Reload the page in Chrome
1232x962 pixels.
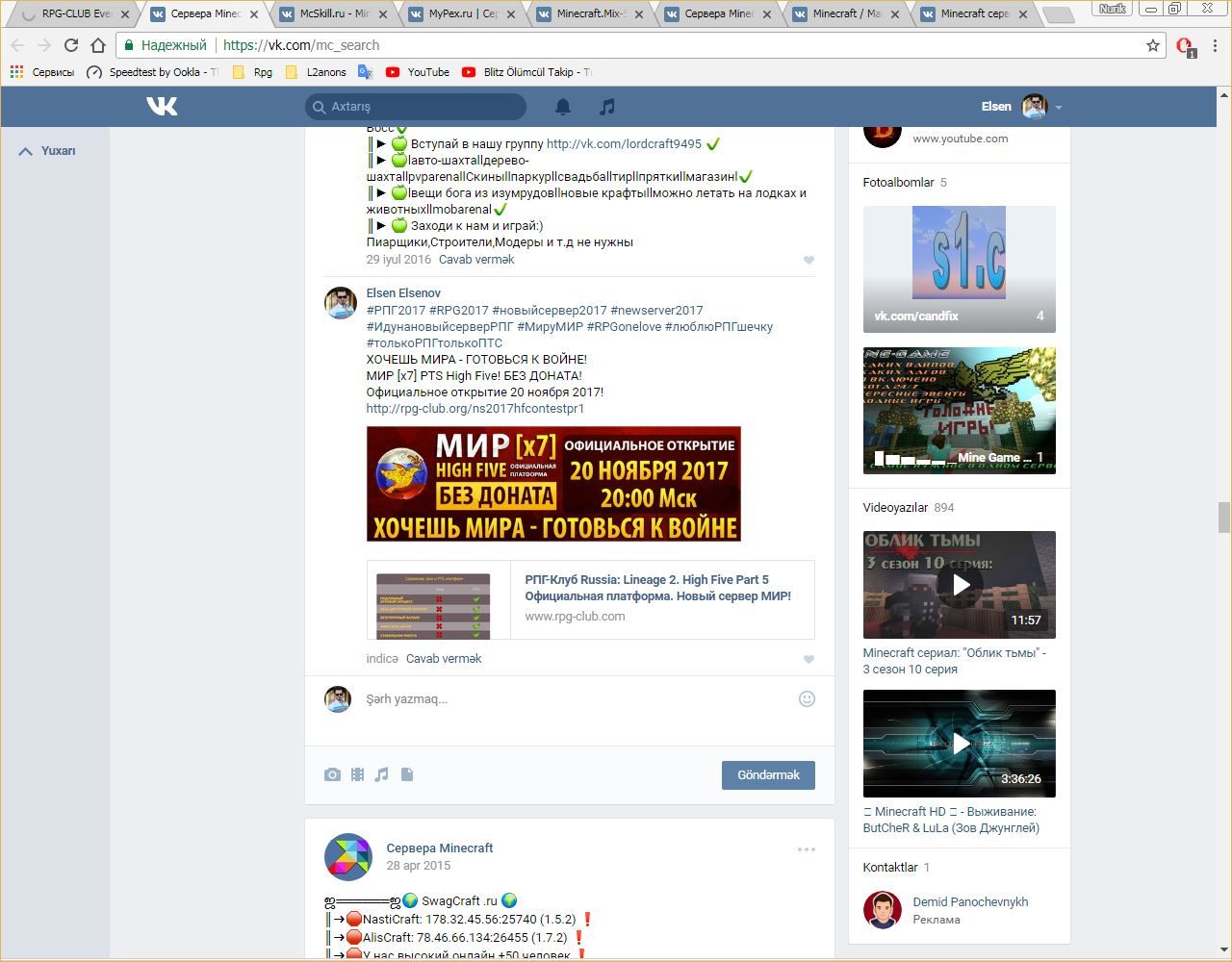coord(71,45)
